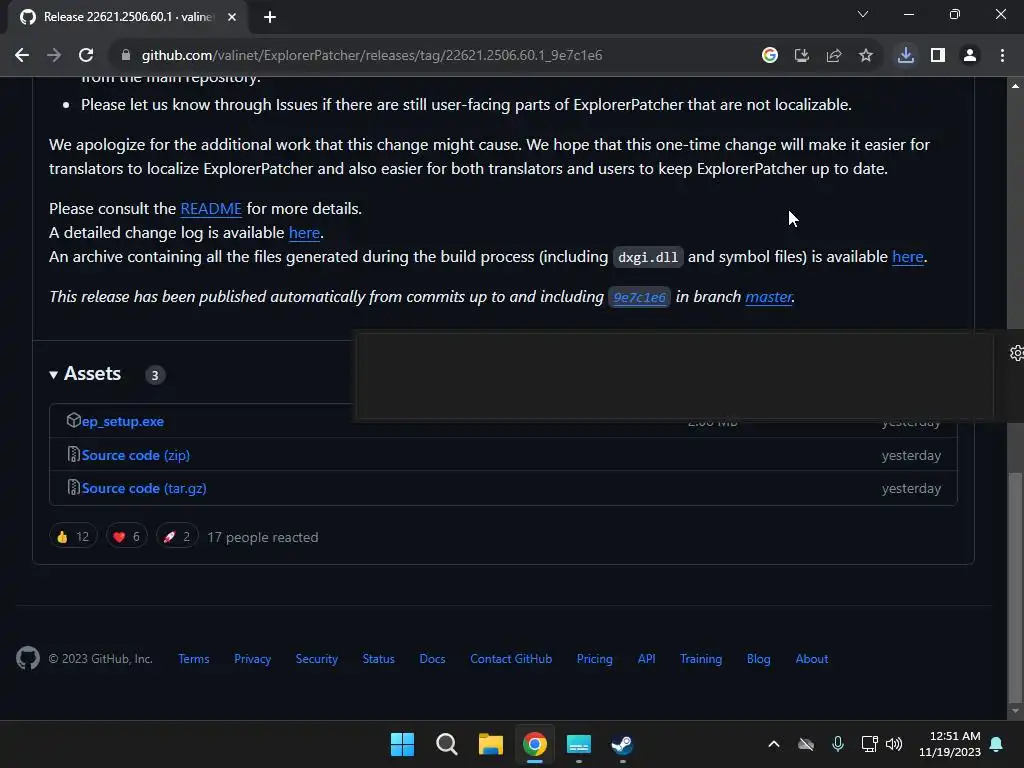
Task: Open the build archive here link
Action: [908, 257]
